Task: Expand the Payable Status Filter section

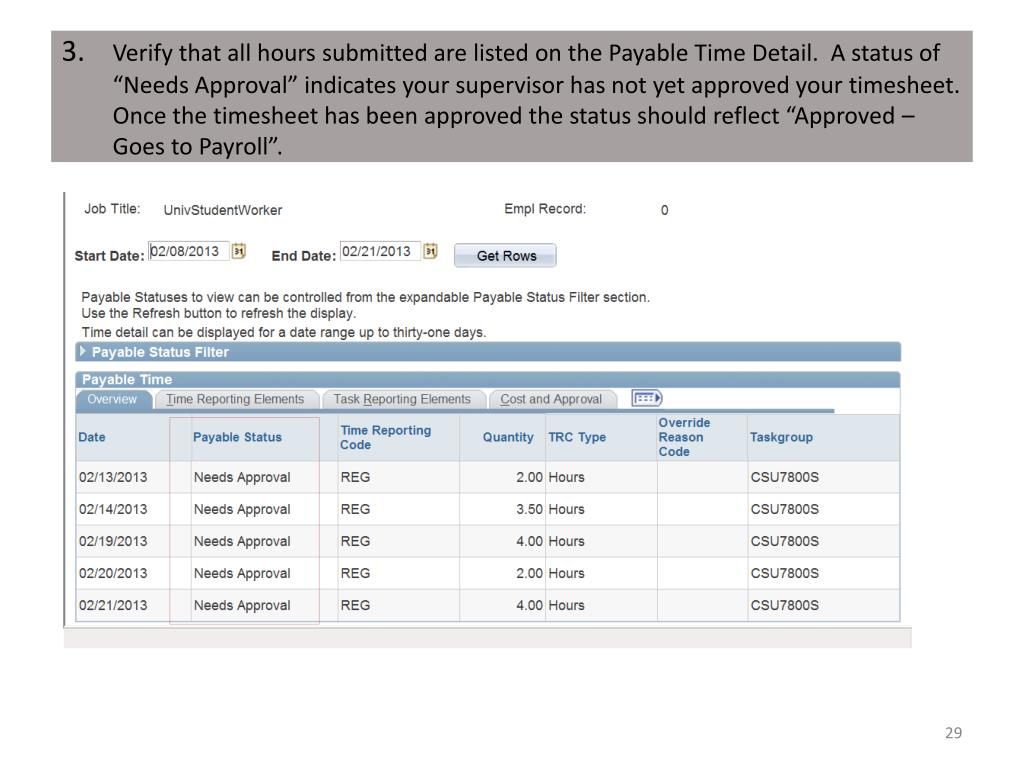Action: 82,351
